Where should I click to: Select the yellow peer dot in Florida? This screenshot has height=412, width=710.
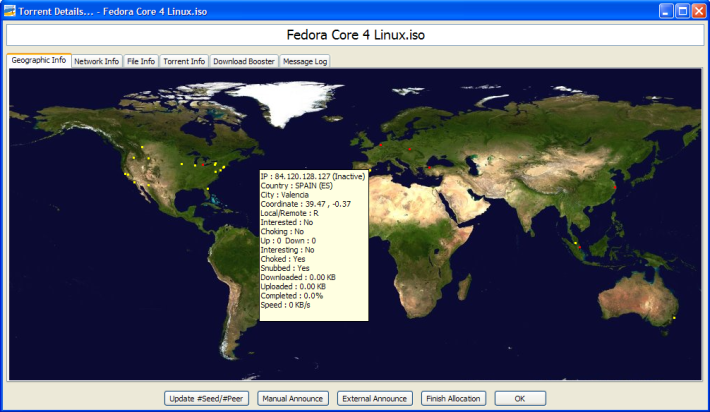208,189
